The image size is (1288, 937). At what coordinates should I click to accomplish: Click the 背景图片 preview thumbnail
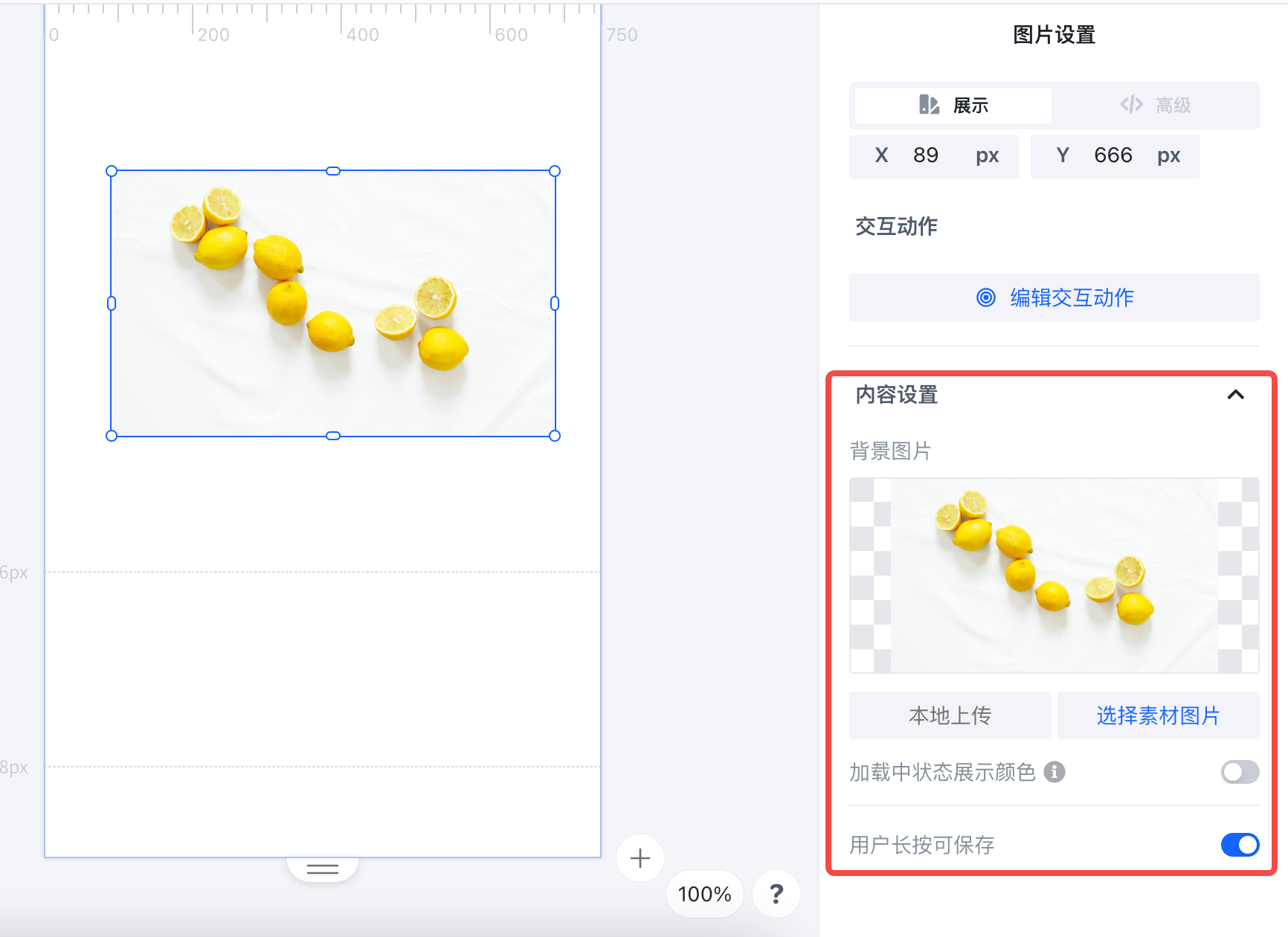coord(1054,576)
